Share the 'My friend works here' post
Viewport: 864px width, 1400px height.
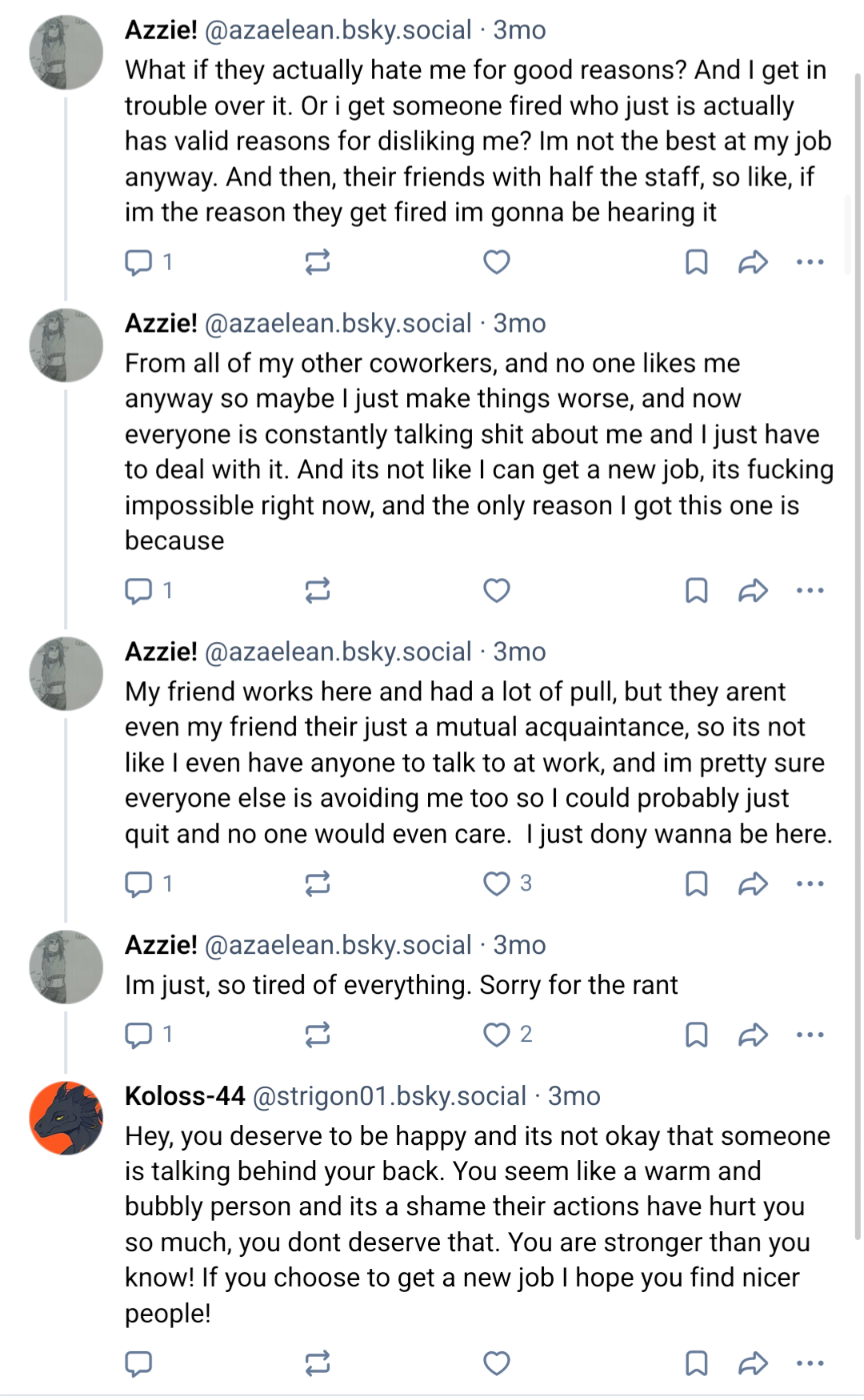pyautogui.click(x=753, y=883)
